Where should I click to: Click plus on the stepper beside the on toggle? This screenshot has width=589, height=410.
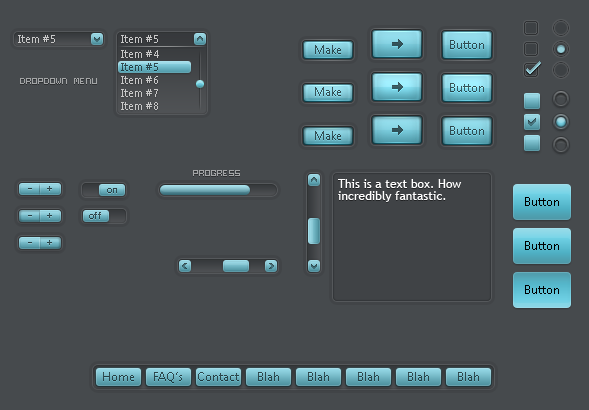(x=50, y=189)
